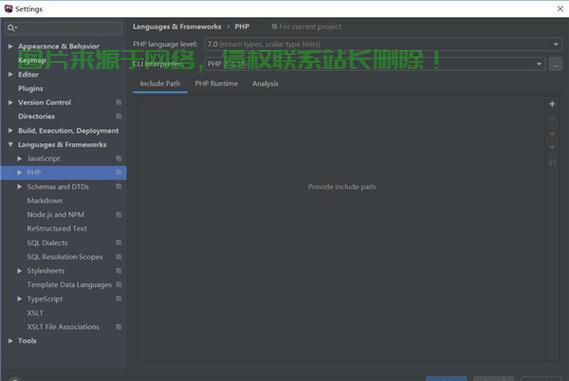This screenshot has height=381, width=569.
Task: Select Keymap in settings tree
Action: [32, 60]
